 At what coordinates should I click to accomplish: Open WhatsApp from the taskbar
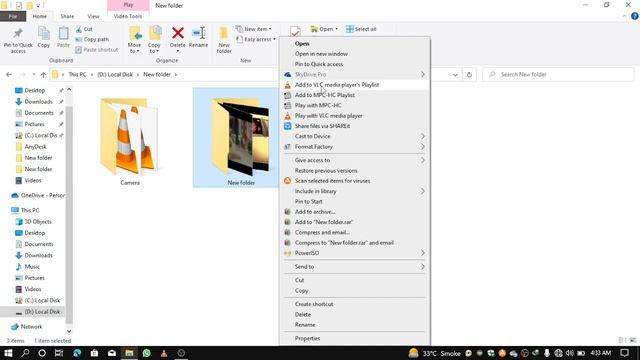click(147, 353)
